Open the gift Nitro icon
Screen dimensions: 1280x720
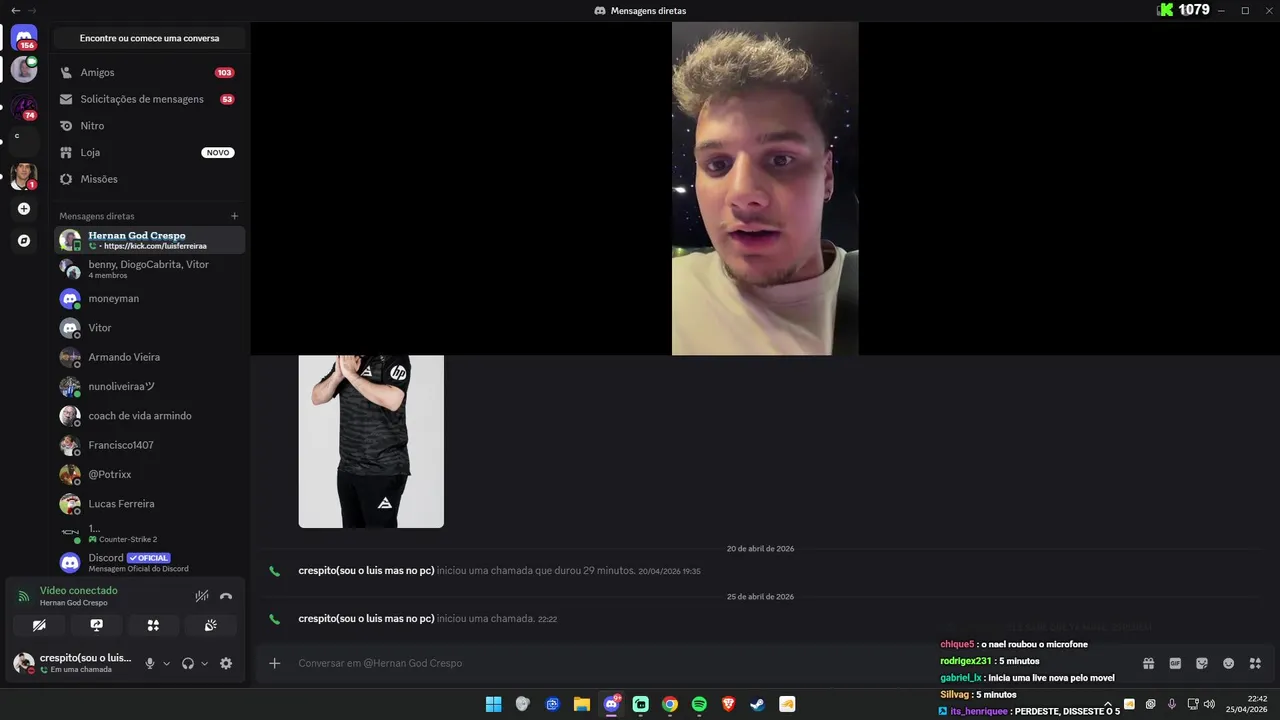[1148, 663]
